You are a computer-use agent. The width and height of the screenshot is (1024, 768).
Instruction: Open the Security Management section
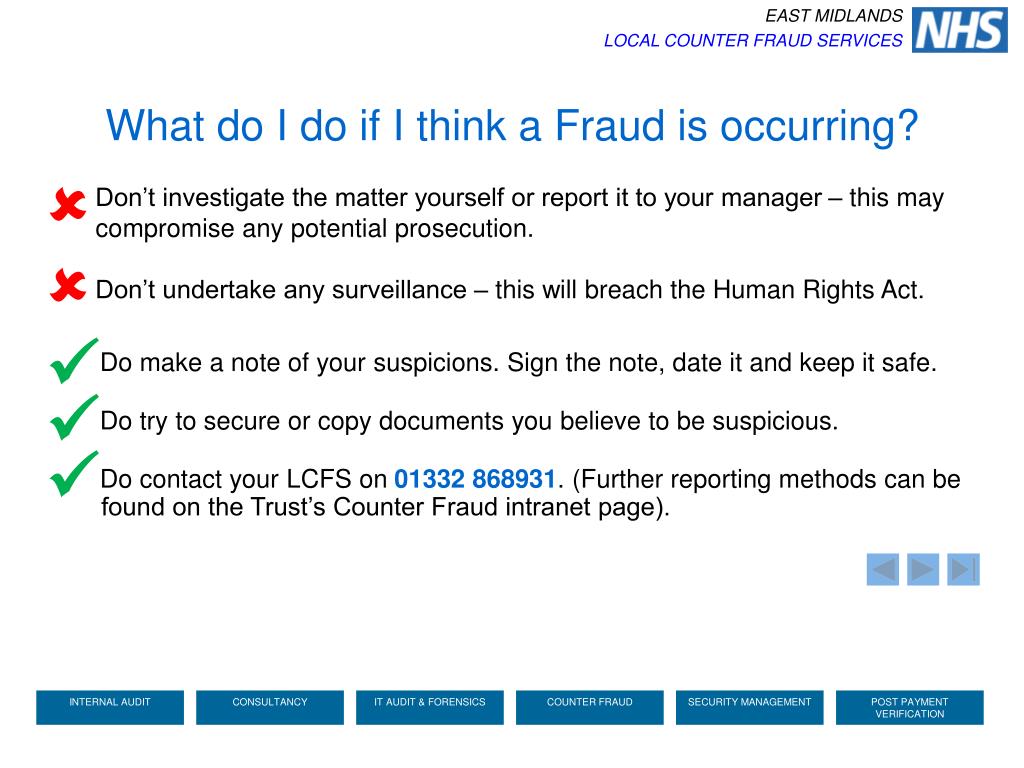point(750,707)
